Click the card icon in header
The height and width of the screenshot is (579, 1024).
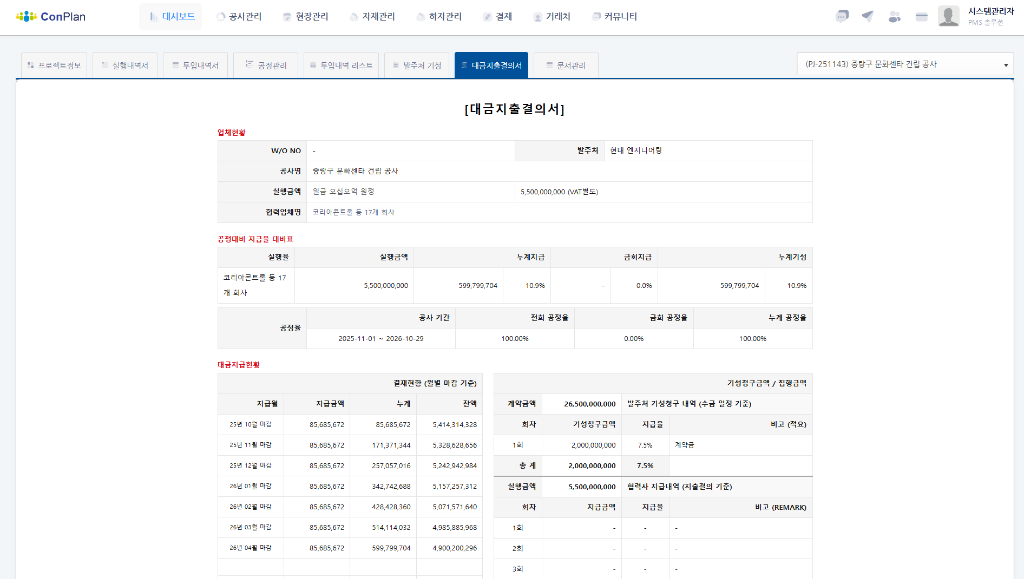click(921, 17)
